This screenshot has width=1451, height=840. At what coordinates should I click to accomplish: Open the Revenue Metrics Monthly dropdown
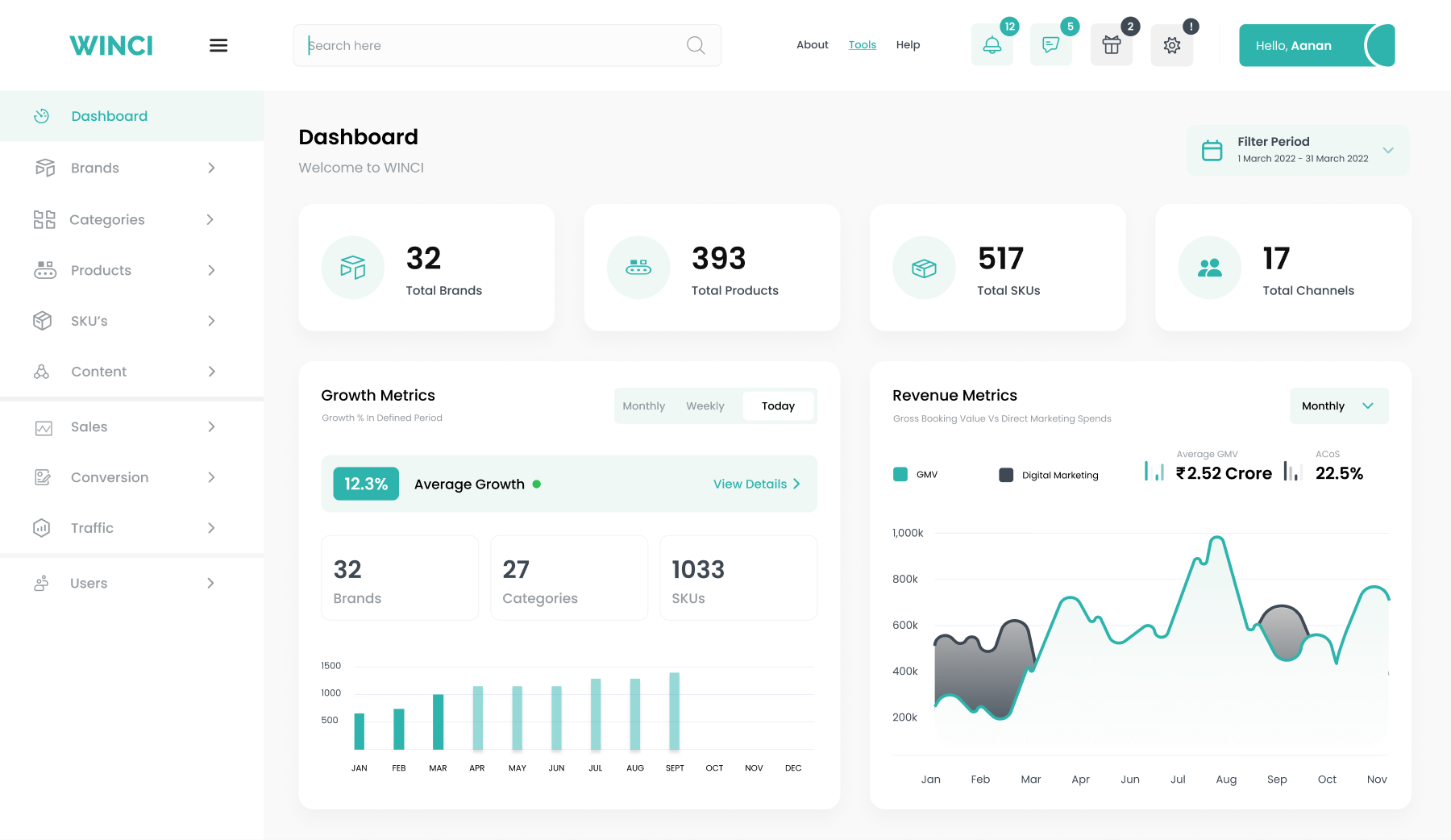pyautogui.click(x=1339, y=406)
